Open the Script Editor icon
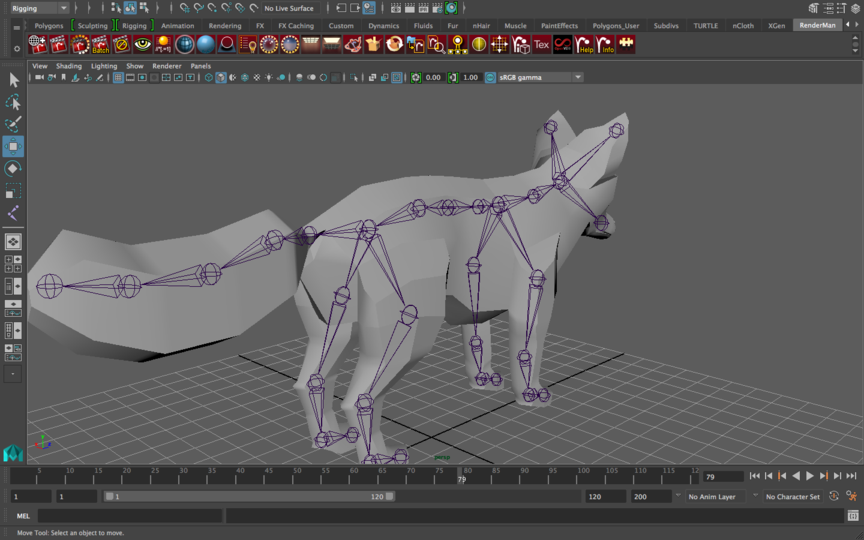 tap(852, 516)
